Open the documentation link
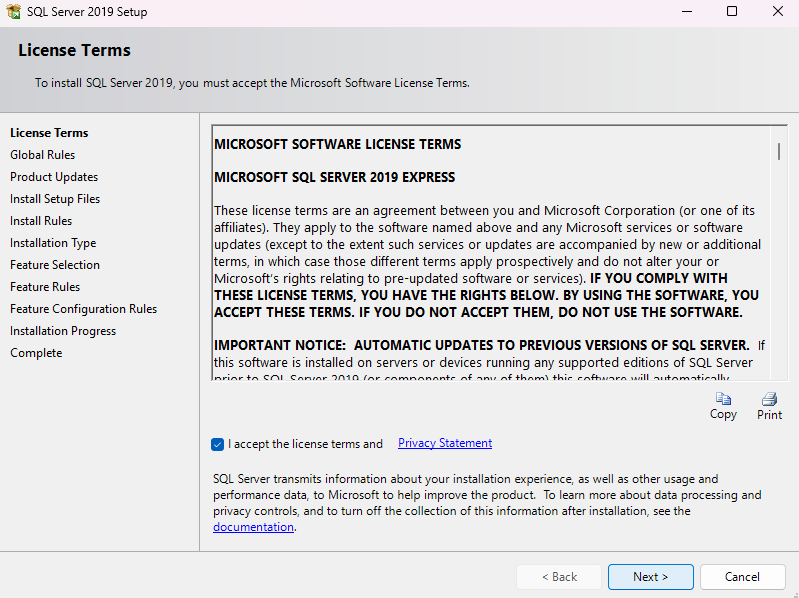The height and width of the screenshot is (598, 799). pos(253,527)
